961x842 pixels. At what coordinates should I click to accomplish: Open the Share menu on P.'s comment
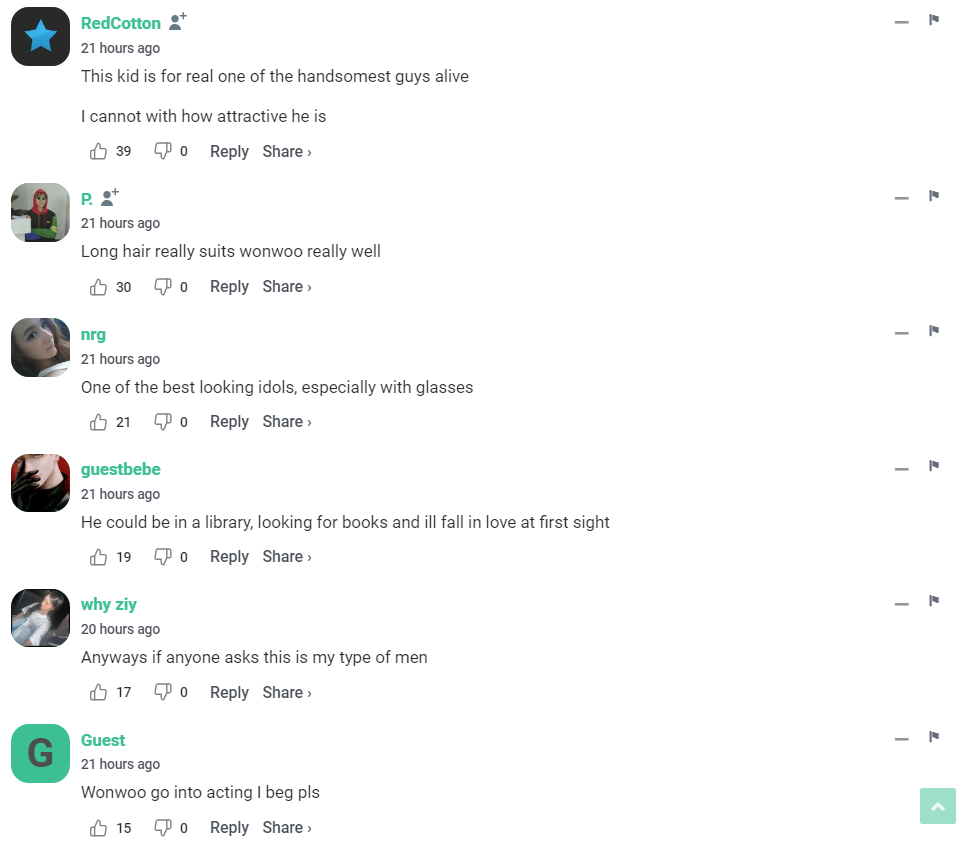tap(287, 287)
